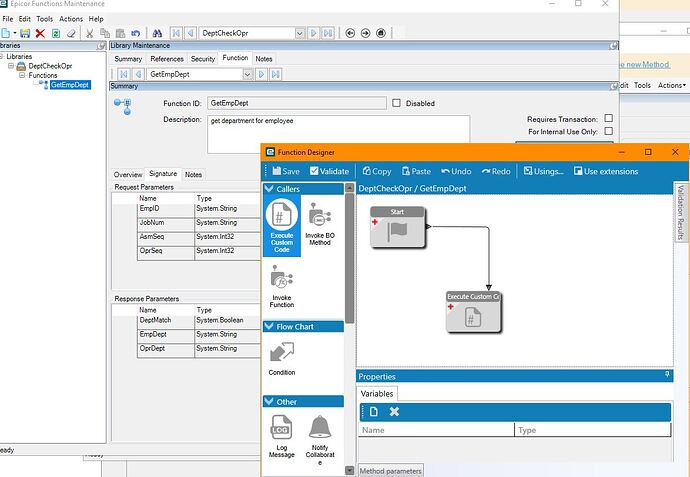Viewport: 690px width, 477px height.
Task: Click Save in Function Designer
Action: [x=286, y=171]
